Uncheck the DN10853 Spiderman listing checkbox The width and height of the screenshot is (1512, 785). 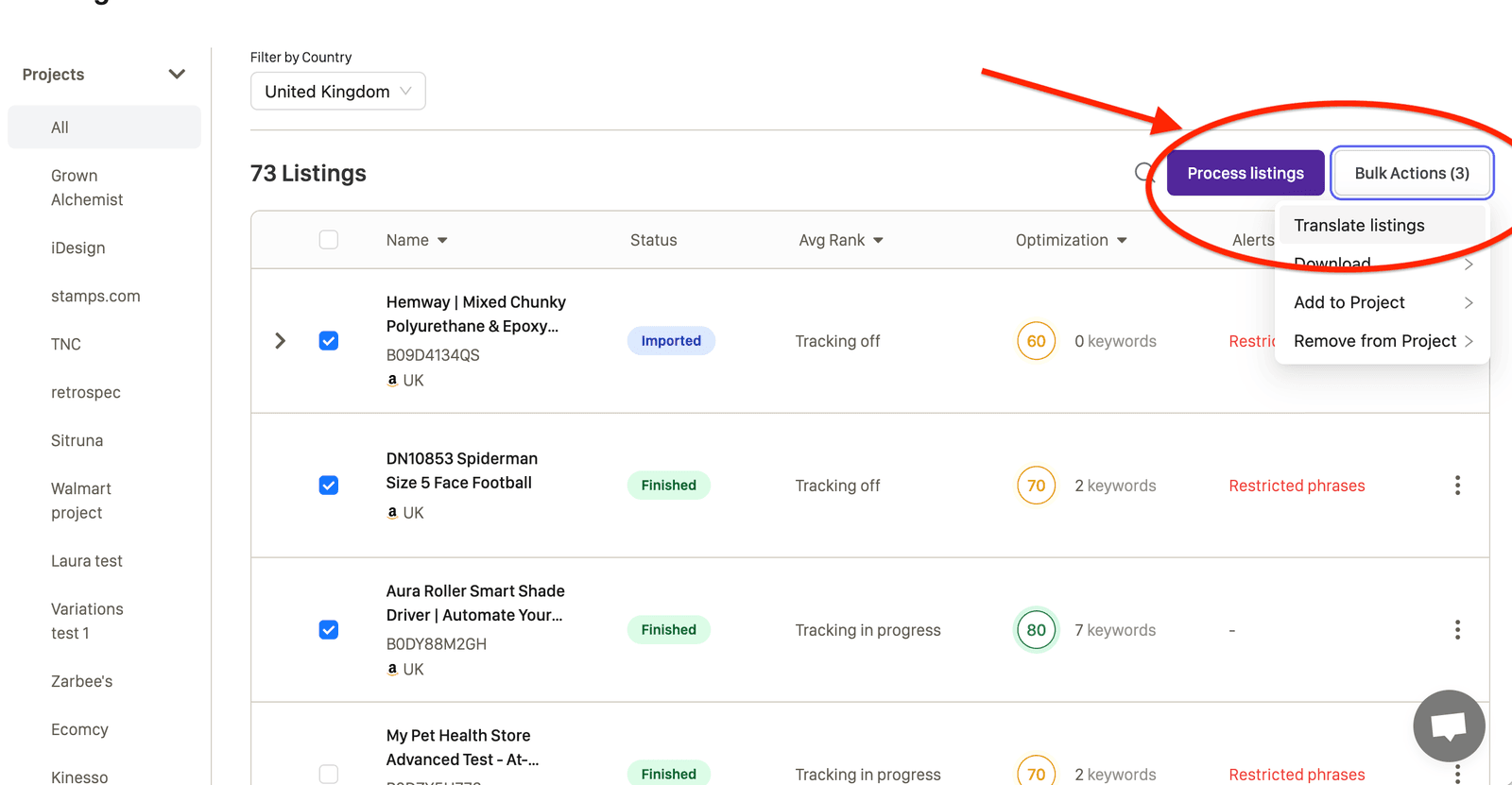(x=329, y=486)
